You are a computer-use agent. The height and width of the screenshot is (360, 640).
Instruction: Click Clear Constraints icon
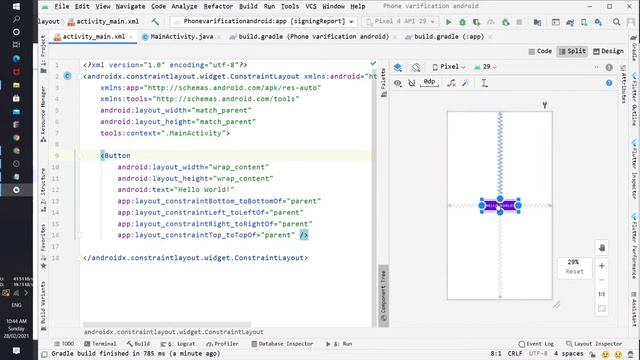451,83
